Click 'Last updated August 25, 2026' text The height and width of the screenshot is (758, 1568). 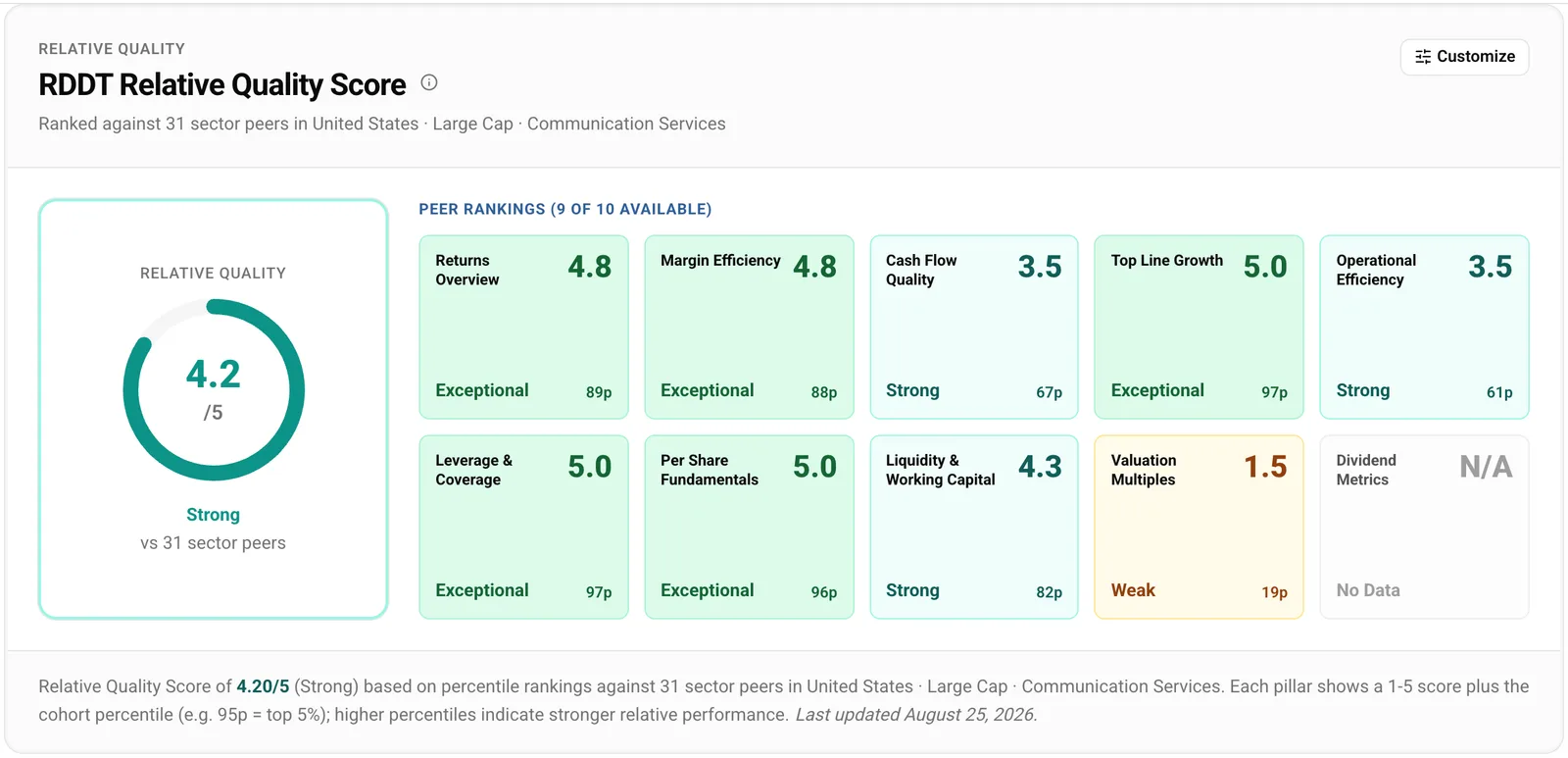(x=916, y=715)
